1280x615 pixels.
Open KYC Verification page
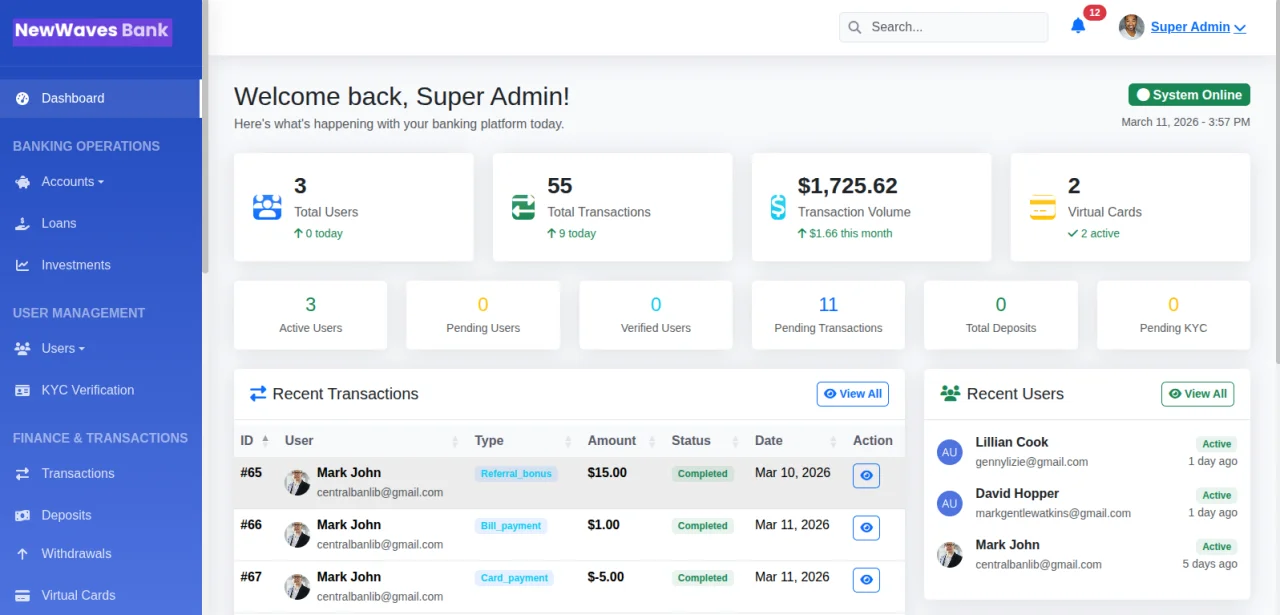pyautogui.click(x=100, y=390)
